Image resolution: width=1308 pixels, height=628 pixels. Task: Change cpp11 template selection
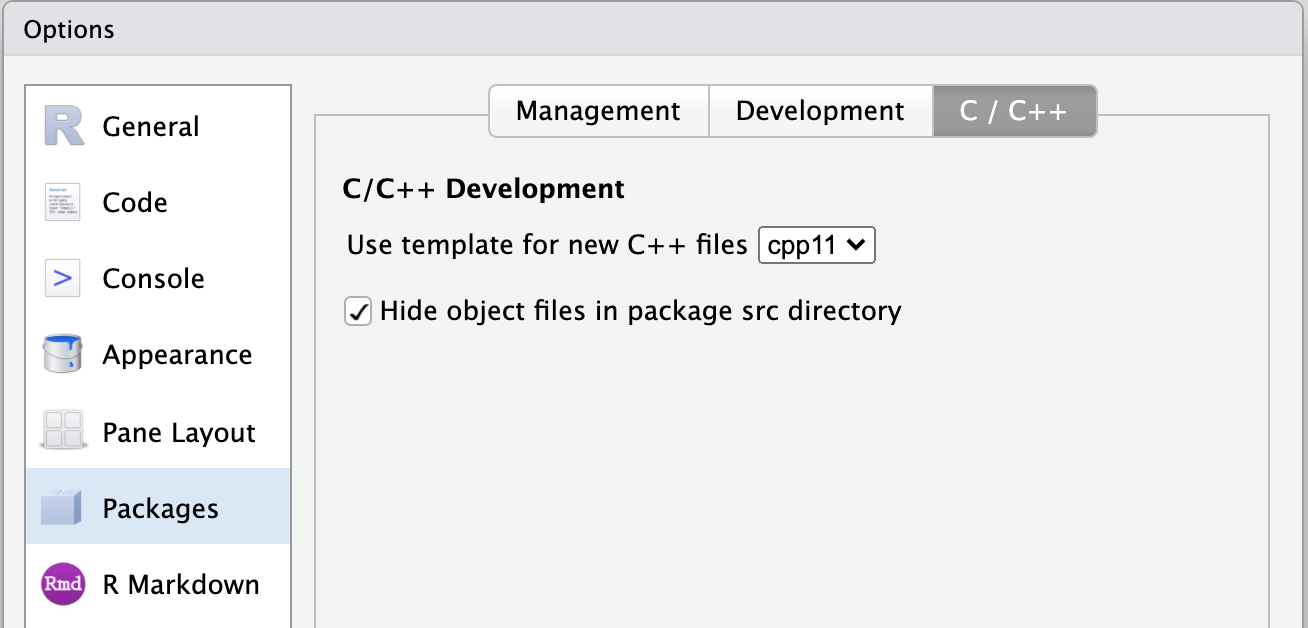click(816, 245)
